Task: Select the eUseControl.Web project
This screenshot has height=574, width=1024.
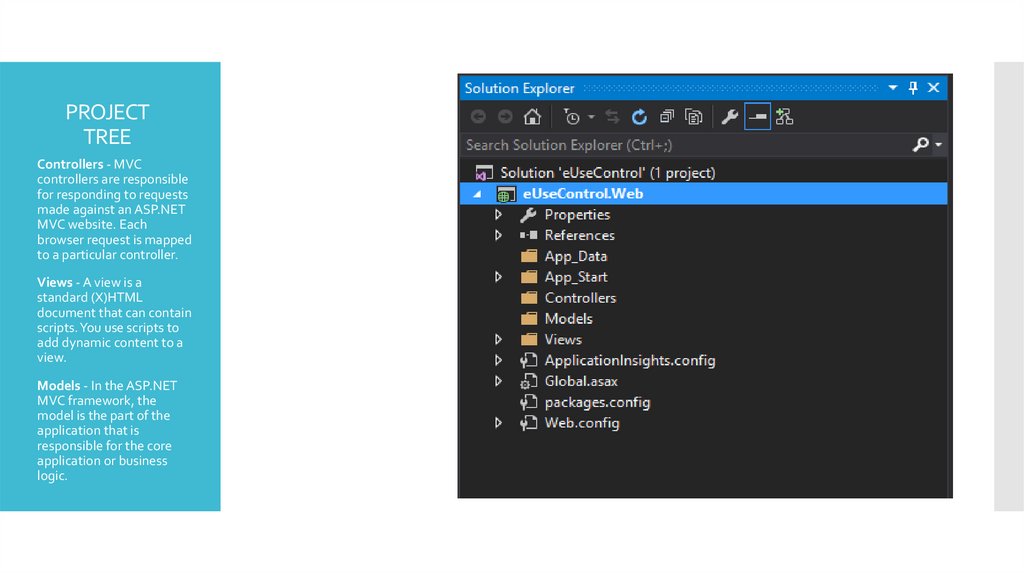Action: tap(583, 194)
